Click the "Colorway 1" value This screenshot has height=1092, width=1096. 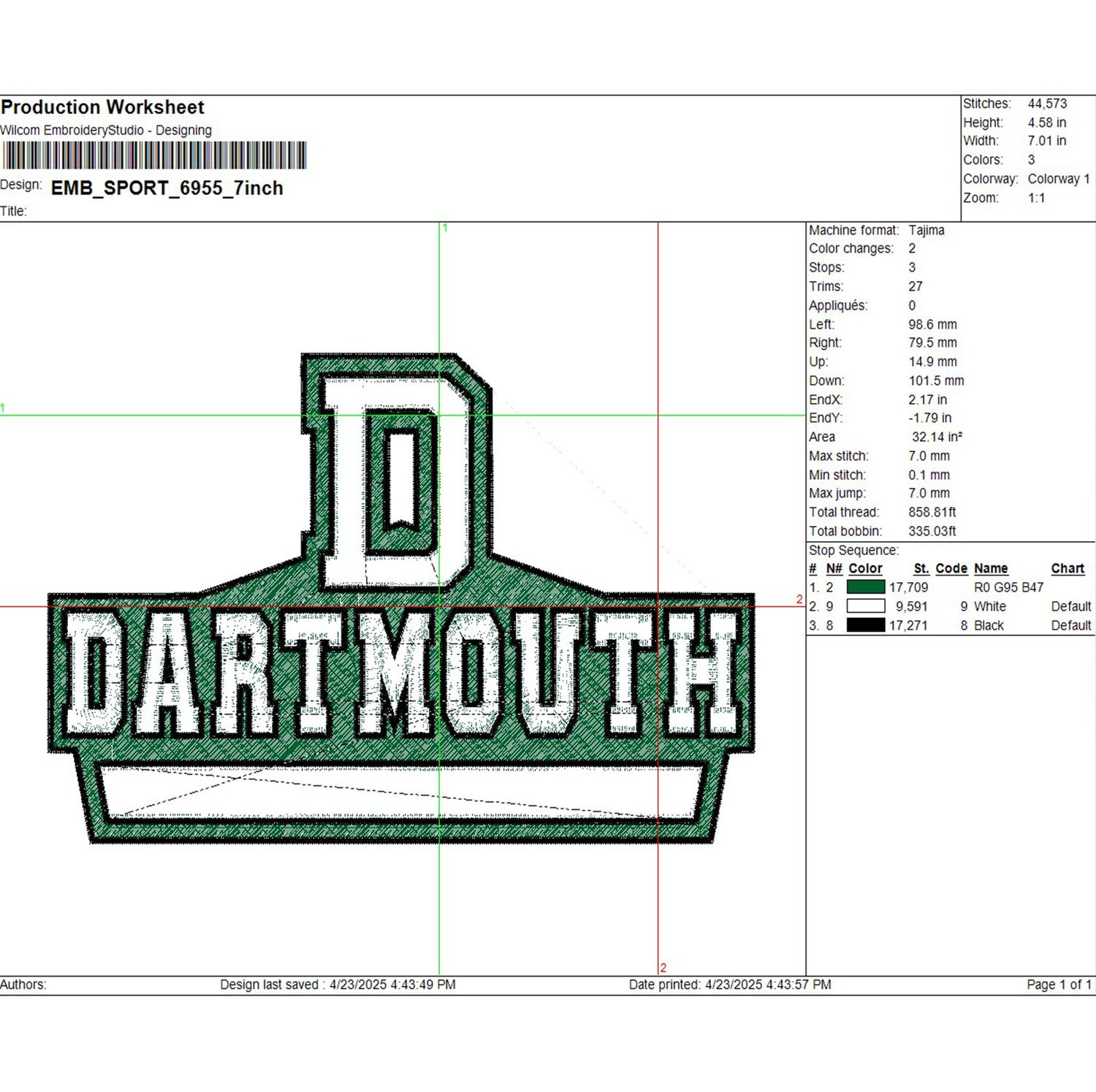pyautogui.click(x=1059, y=179)
